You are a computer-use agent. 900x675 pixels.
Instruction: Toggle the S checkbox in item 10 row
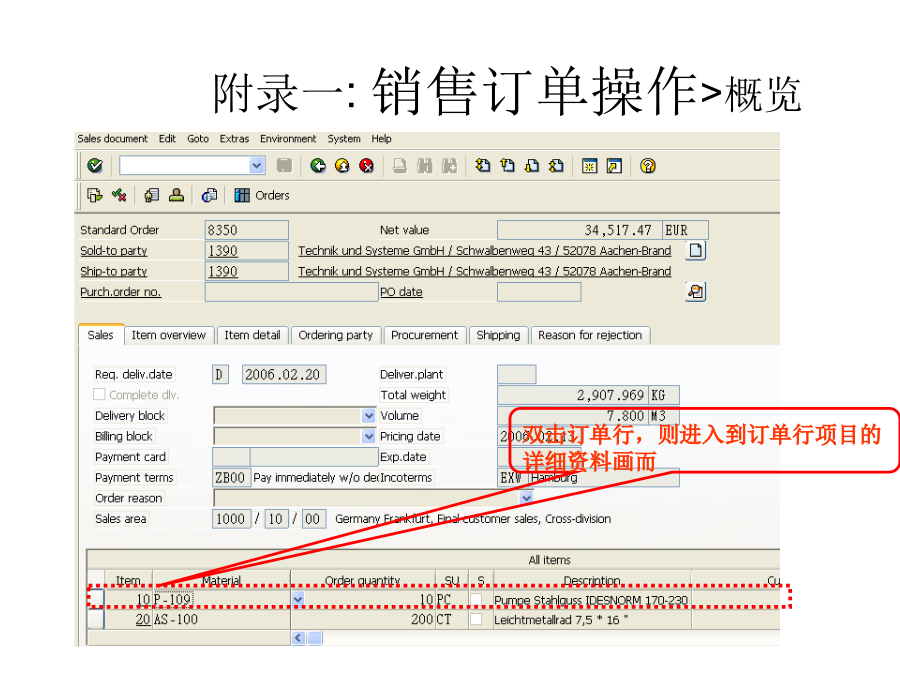476,599
